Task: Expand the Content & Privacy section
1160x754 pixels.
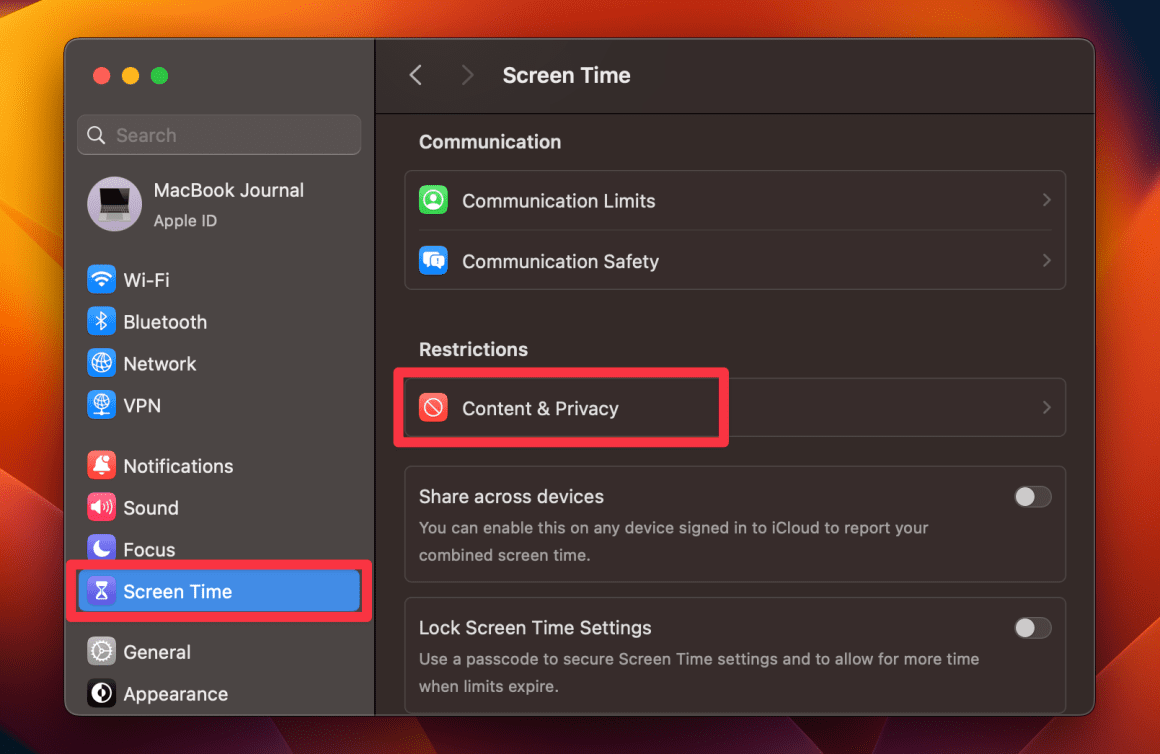Action: [735, 407]
